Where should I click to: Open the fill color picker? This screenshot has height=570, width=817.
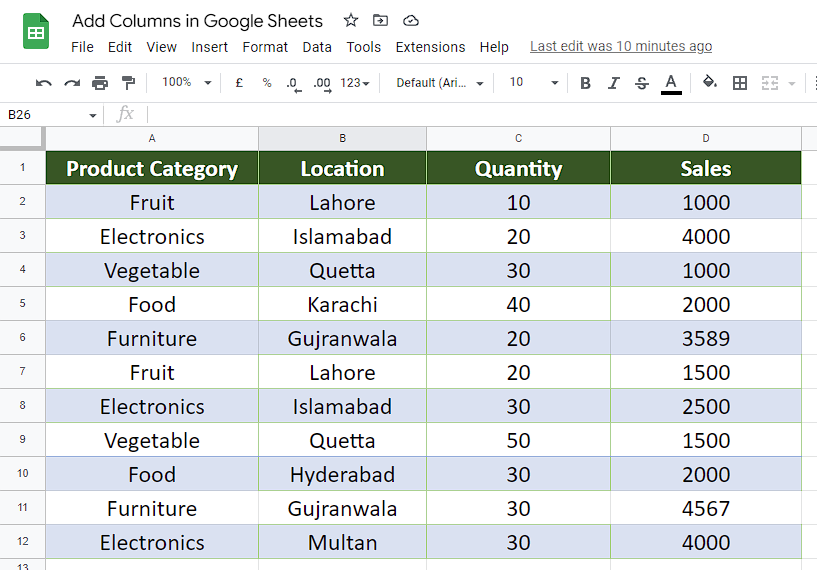710,82
